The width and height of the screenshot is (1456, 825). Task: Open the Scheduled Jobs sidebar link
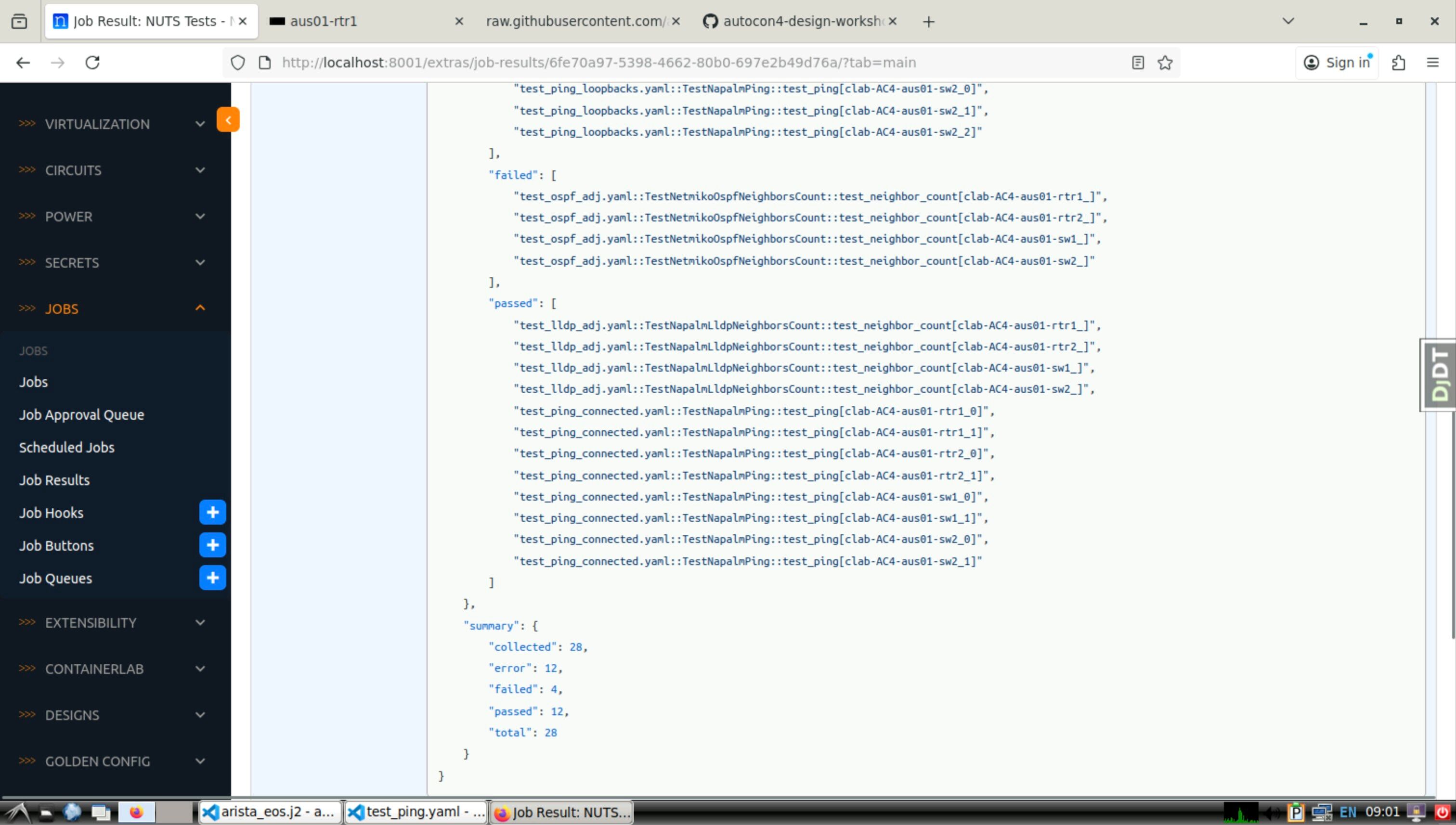tap(67, 447)
